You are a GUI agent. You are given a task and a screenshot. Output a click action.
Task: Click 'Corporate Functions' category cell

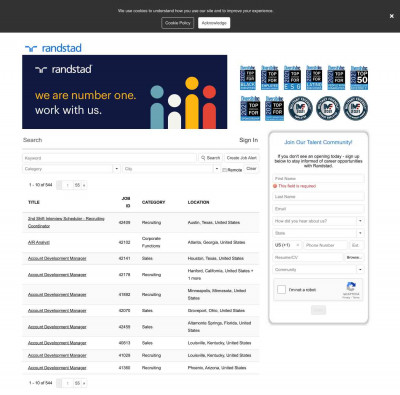(x=151, y=242)
